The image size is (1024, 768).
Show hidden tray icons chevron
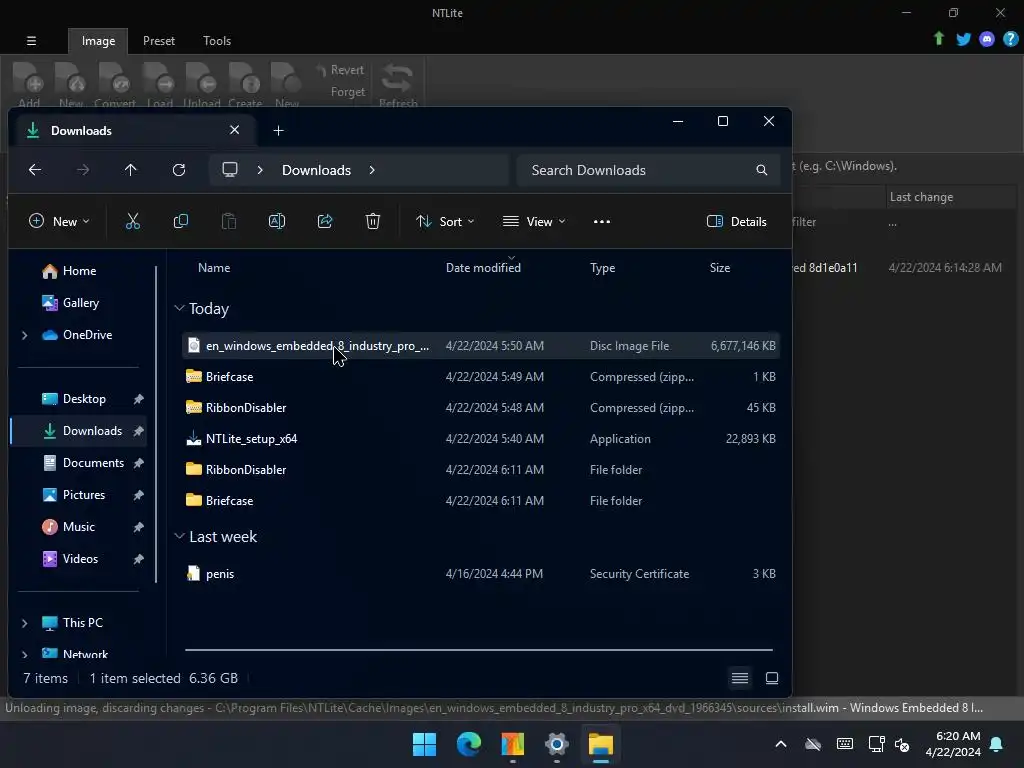(781, 744)
